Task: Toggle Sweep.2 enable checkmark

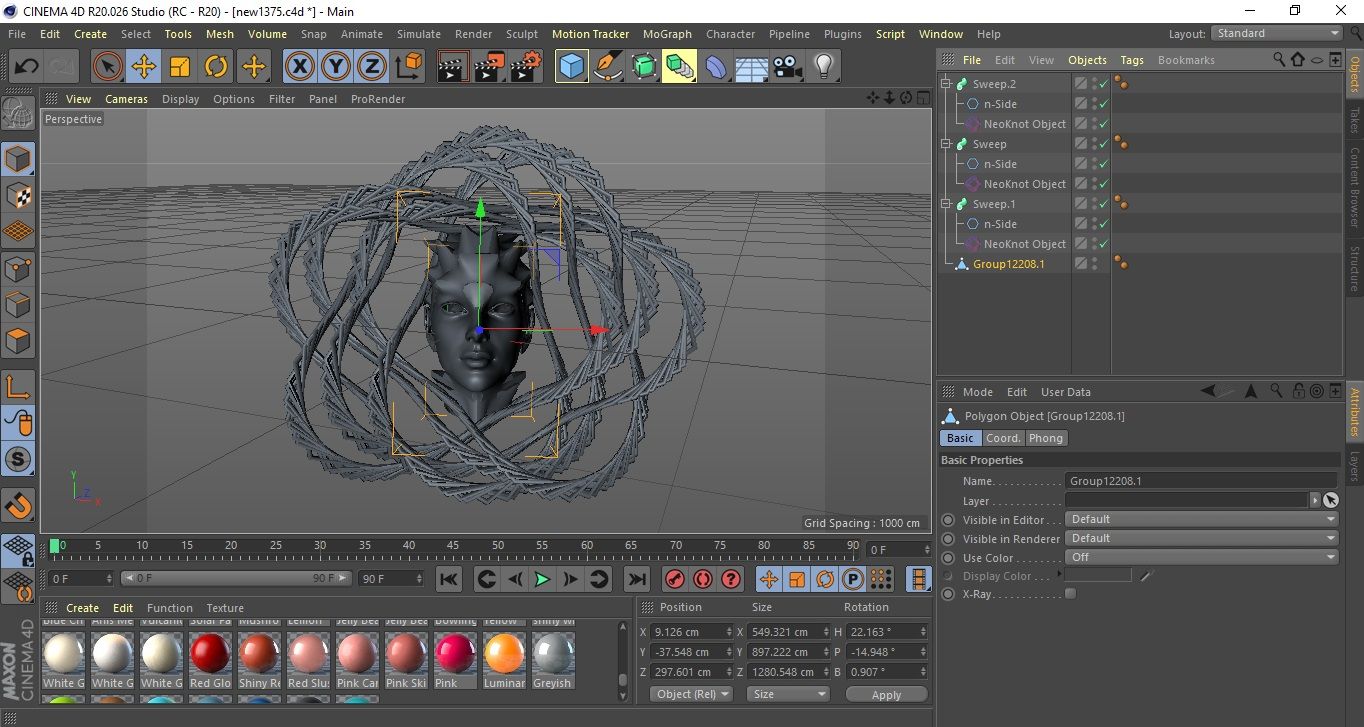Action: point(1103,84)
